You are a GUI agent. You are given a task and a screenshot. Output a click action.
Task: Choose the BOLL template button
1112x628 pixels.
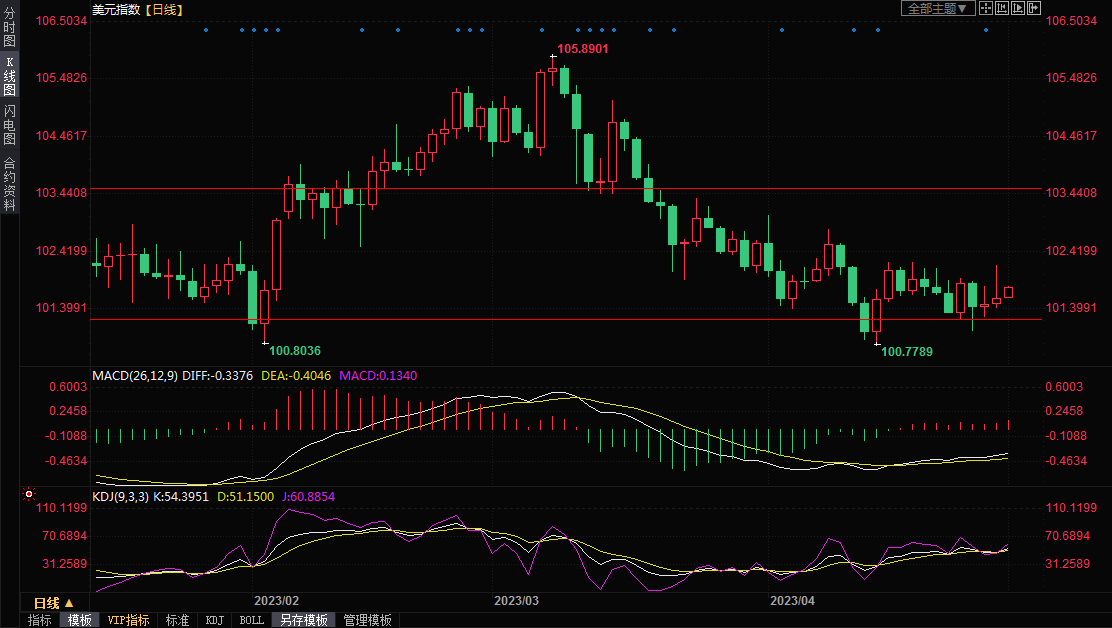click(x=252, y=620)
